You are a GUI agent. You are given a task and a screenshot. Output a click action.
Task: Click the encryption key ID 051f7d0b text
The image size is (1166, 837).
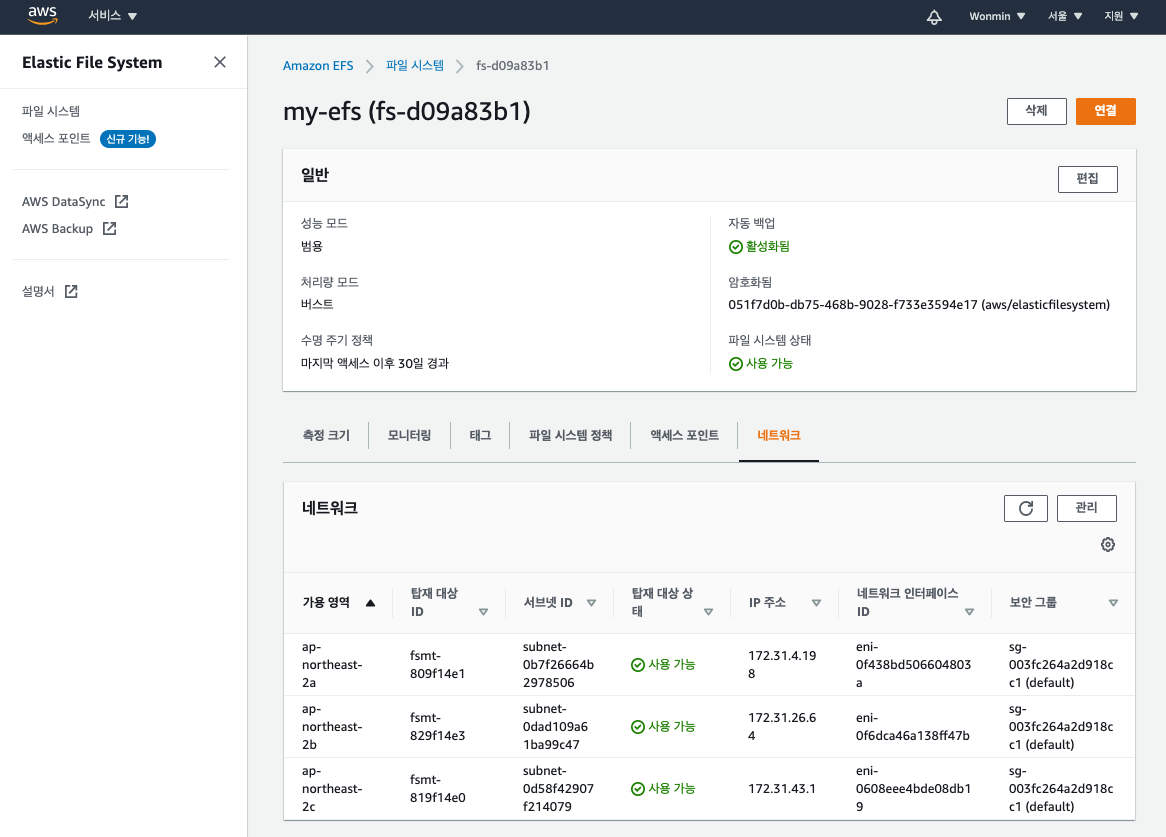pyautogui.click(x=919, y=305)
